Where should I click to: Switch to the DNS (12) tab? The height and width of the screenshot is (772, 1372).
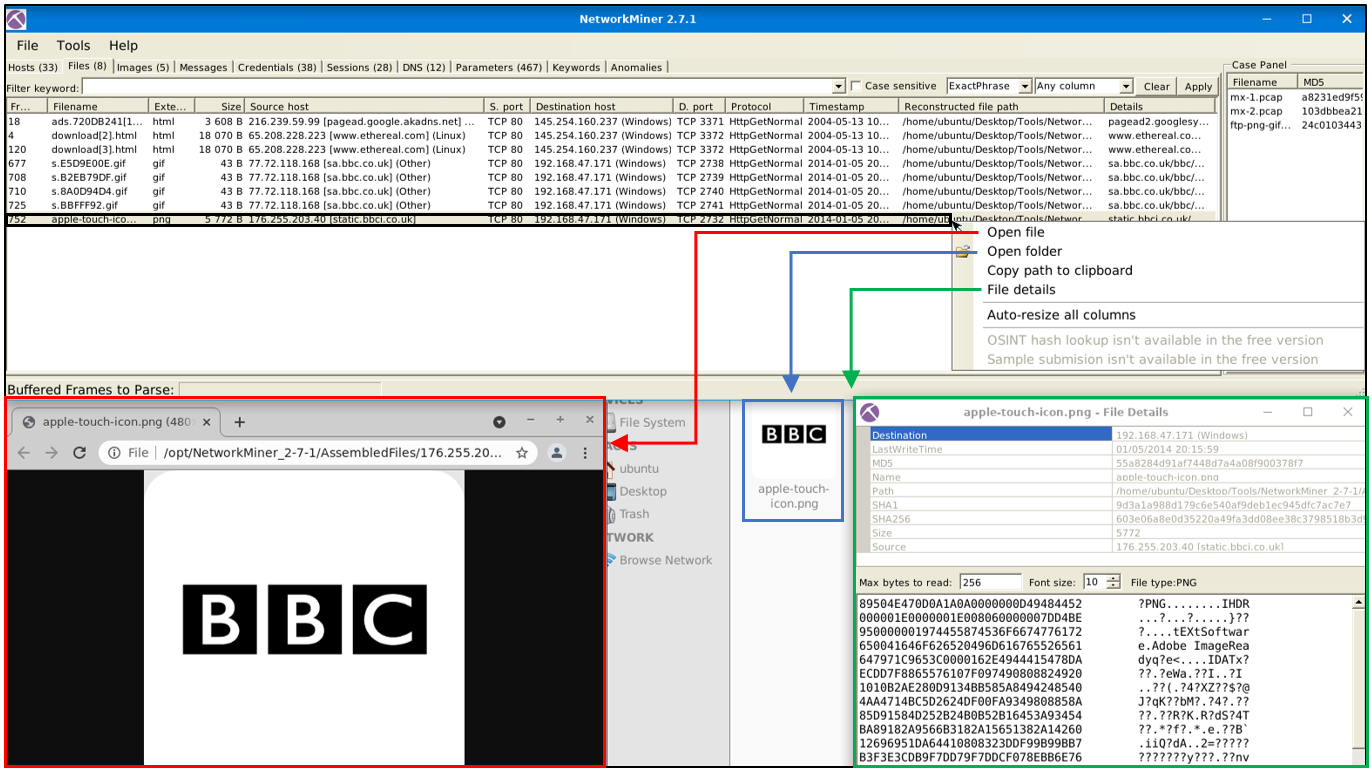pyautogui.click(x=424, y=67)
